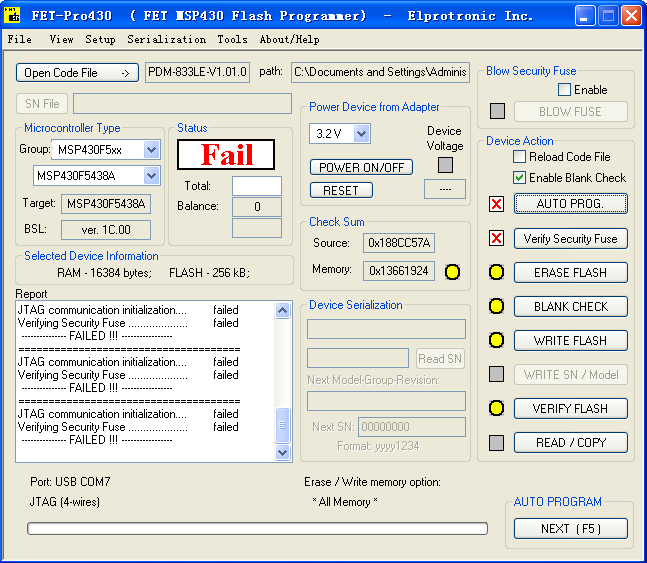Expand the MSP430F5xx Group dropdown
The image size is (647, 563).
click(x=151, y=149)
